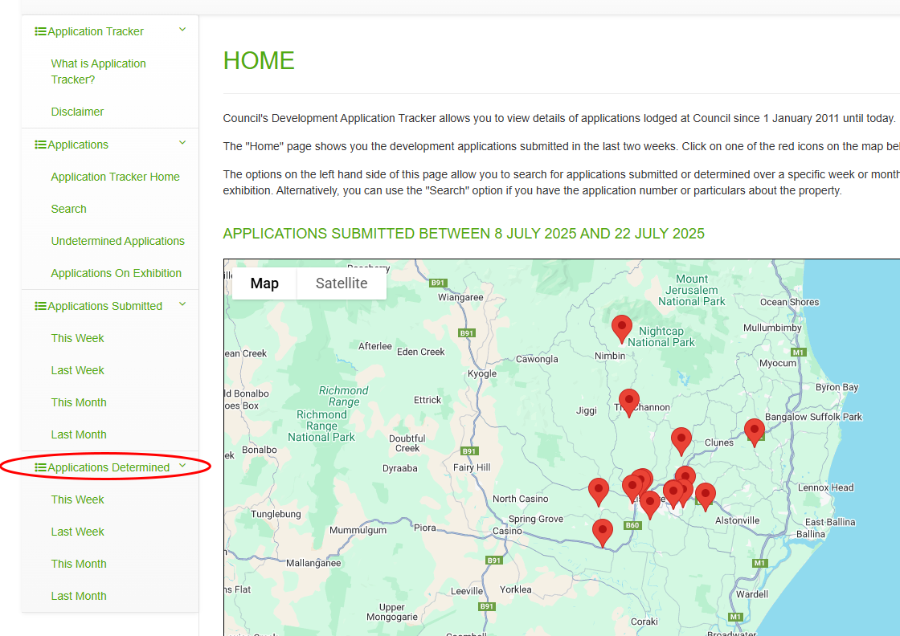
Task: Click the Wardell label on the map
Action: tap(752, 594)
